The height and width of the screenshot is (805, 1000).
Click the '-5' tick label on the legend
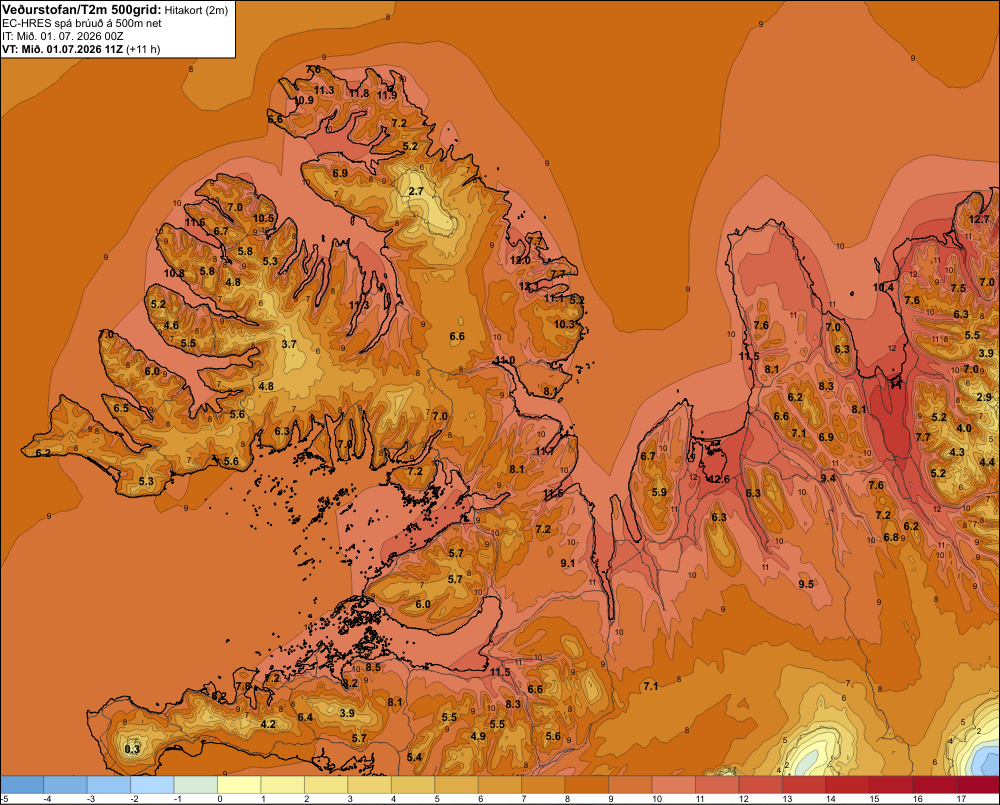pos(5,799)
